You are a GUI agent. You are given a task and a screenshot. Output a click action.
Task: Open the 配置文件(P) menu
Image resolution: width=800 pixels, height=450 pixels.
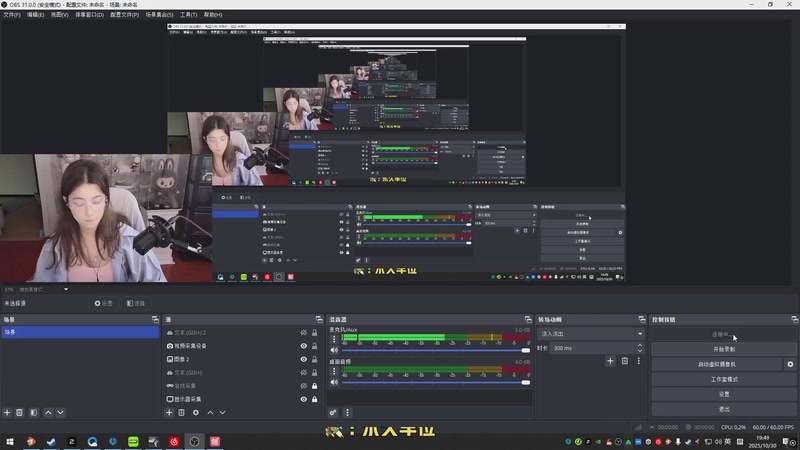(124, 15)
